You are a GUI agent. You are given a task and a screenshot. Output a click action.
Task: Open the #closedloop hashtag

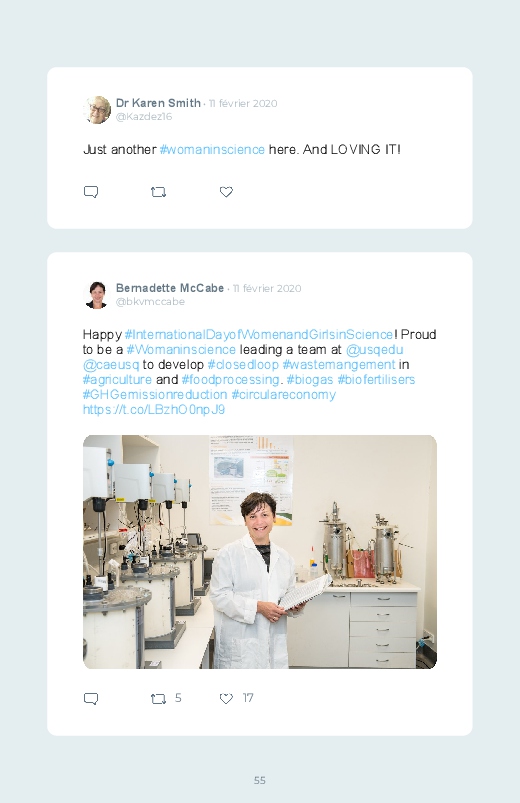(x=243, y=365)
